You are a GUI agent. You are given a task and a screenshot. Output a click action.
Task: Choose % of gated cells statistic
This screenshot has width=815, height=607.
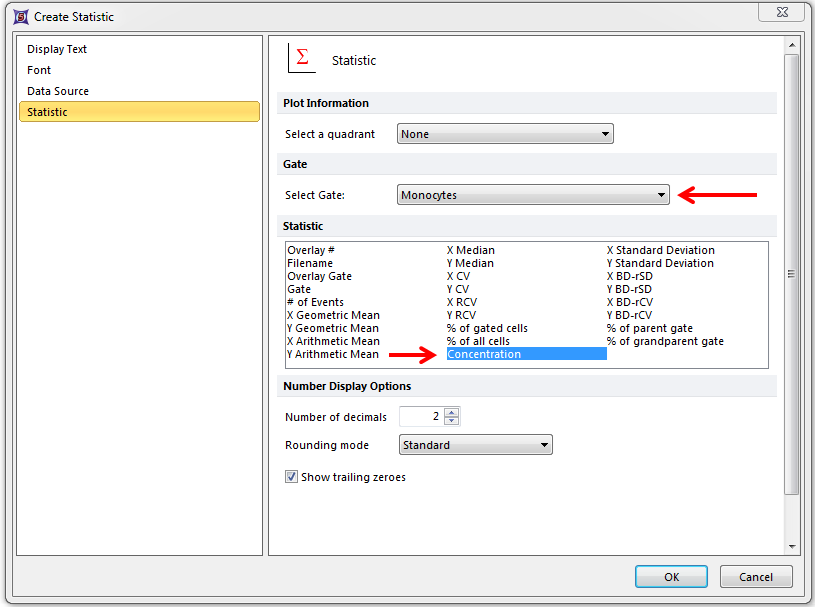(x=487, y=328)
